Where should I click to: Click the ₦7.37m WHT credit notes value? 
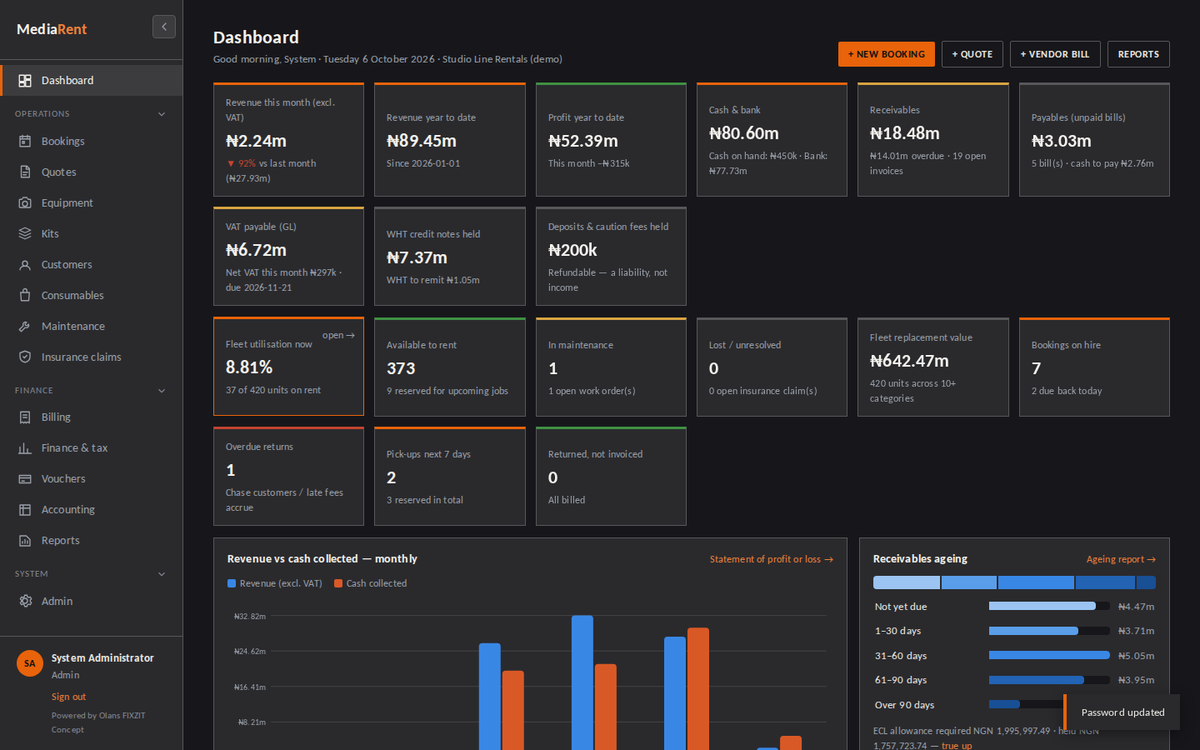point(417,257)
